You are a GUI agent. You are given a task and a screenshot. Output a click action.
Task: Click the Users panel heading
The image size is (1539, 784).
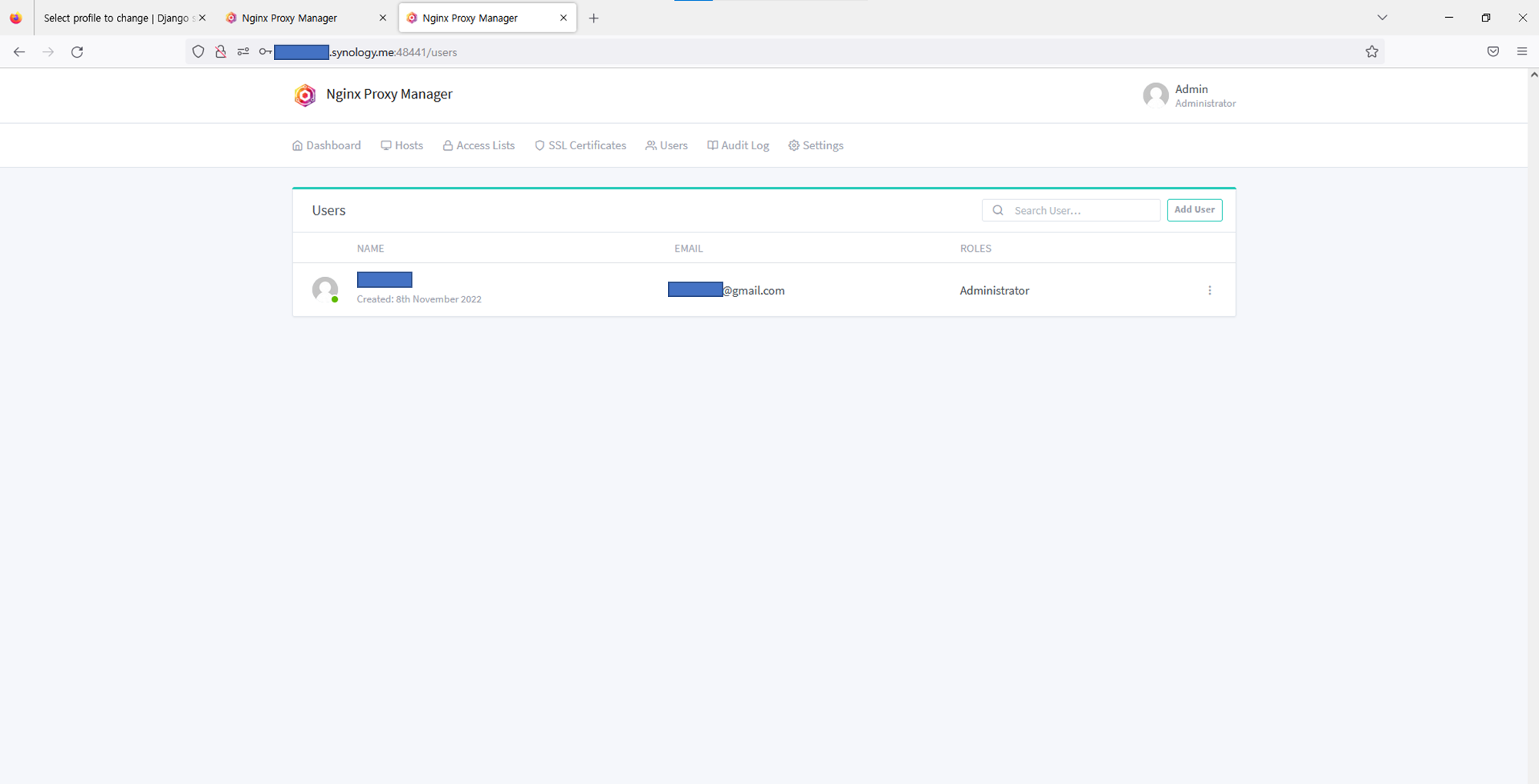(329, 210)
